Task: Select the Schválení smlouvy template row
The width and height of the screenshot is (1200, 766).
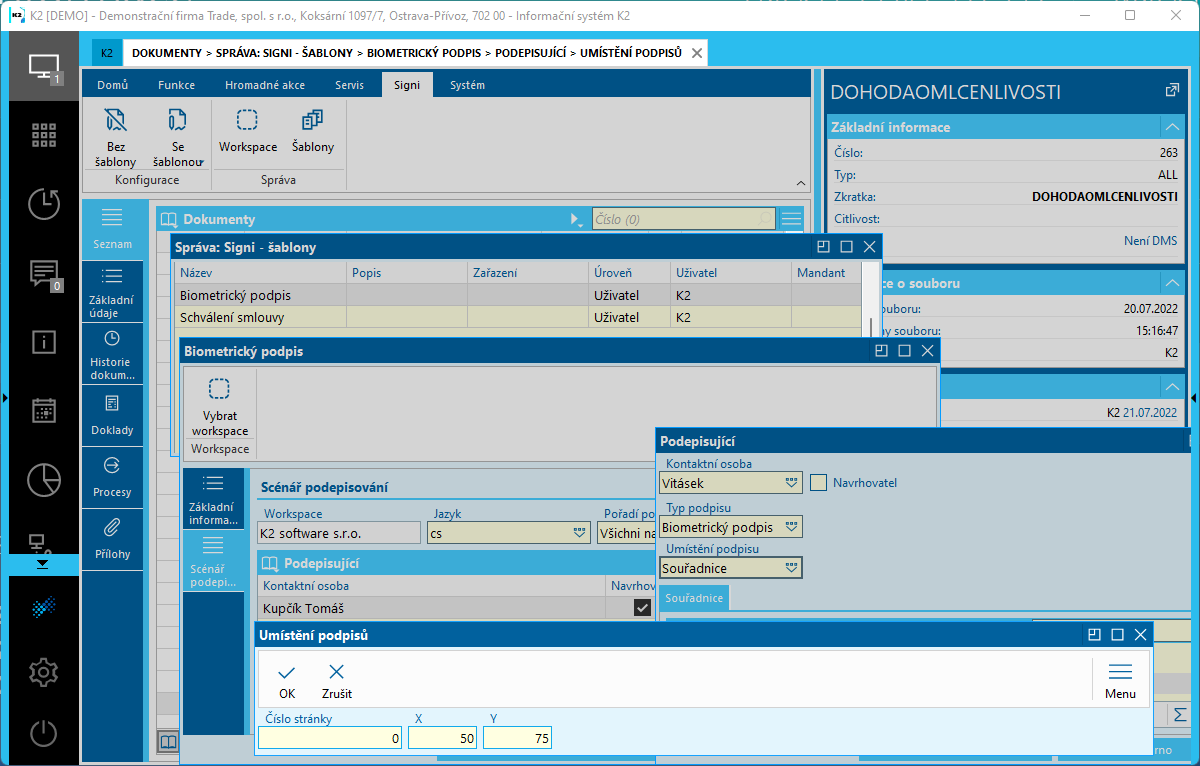Action: click(x=518, y=317)
